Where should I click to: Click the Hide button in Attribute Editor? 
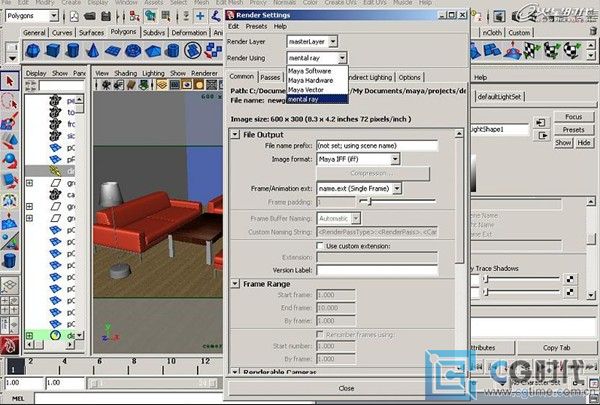pos(584,143)
